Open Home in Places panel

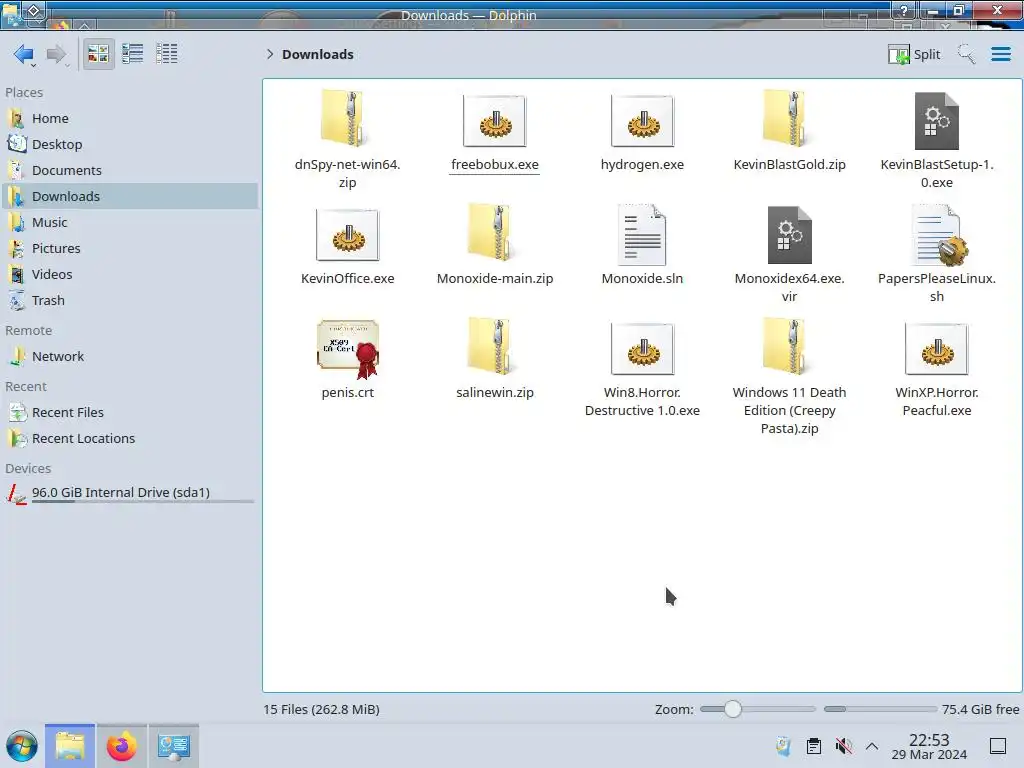[130, 118]
